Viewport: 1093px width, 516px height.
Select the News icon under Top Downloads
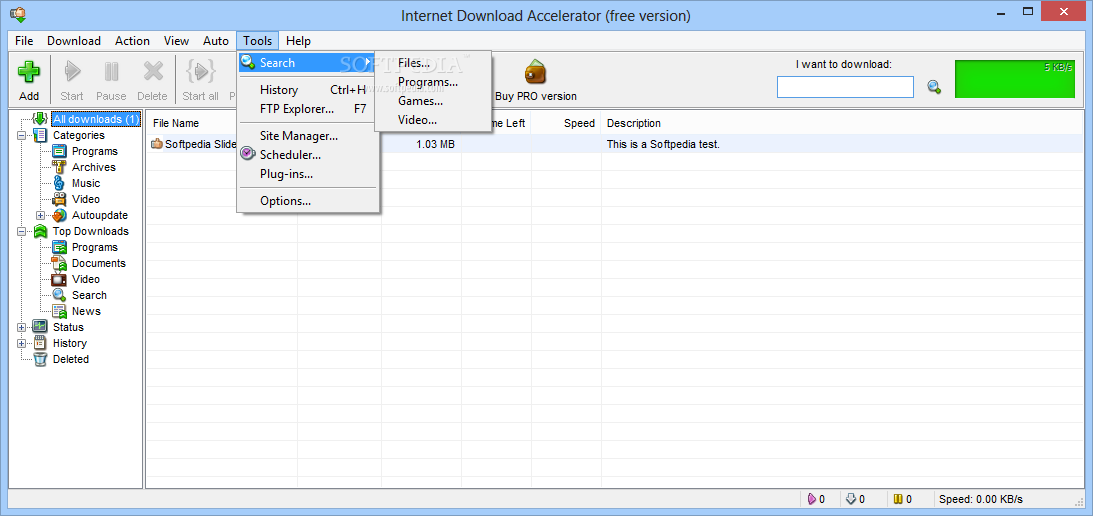pyautogui.click(x=59, y=311)
